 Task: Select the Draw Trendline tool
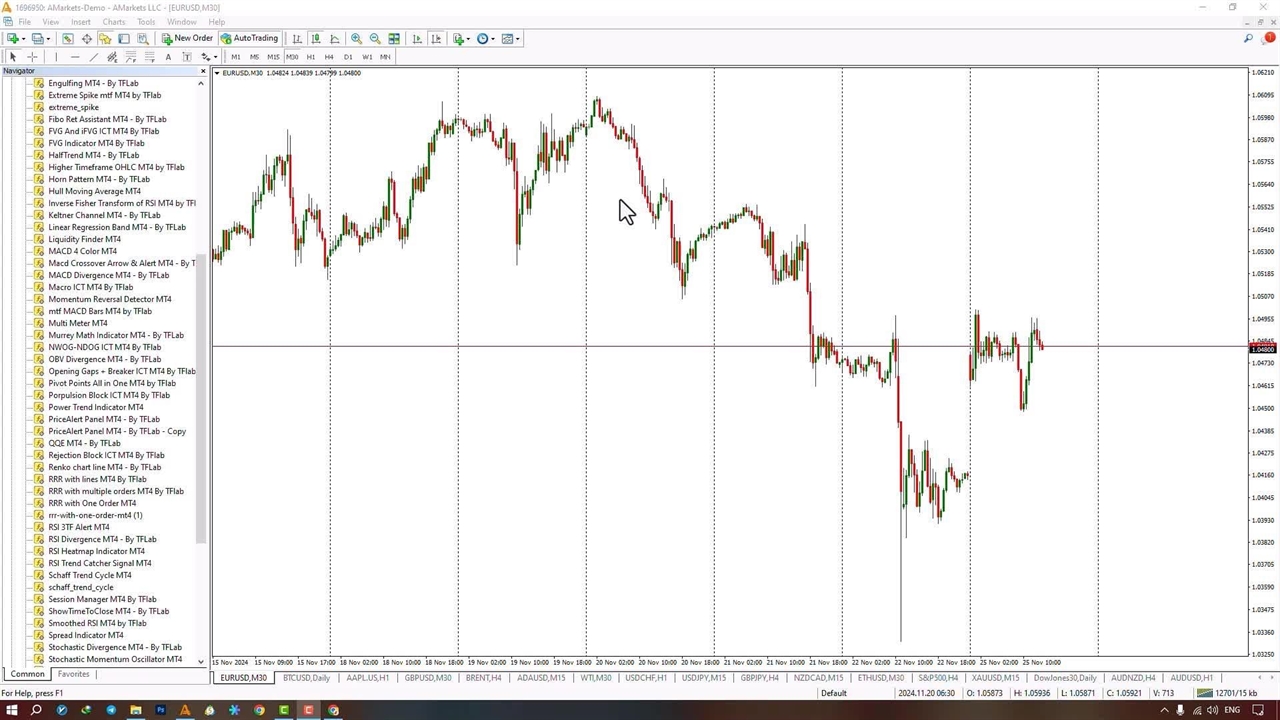pos(93,57)
